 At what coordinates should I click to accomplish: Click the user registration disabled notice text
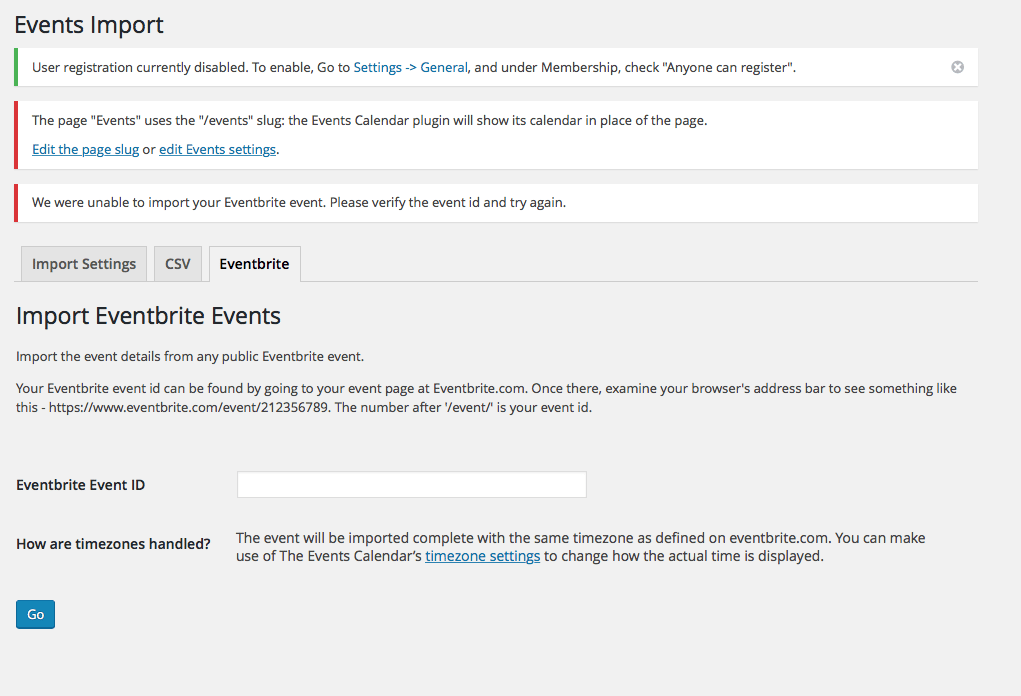pyautogui.click(x=190, y=68)
